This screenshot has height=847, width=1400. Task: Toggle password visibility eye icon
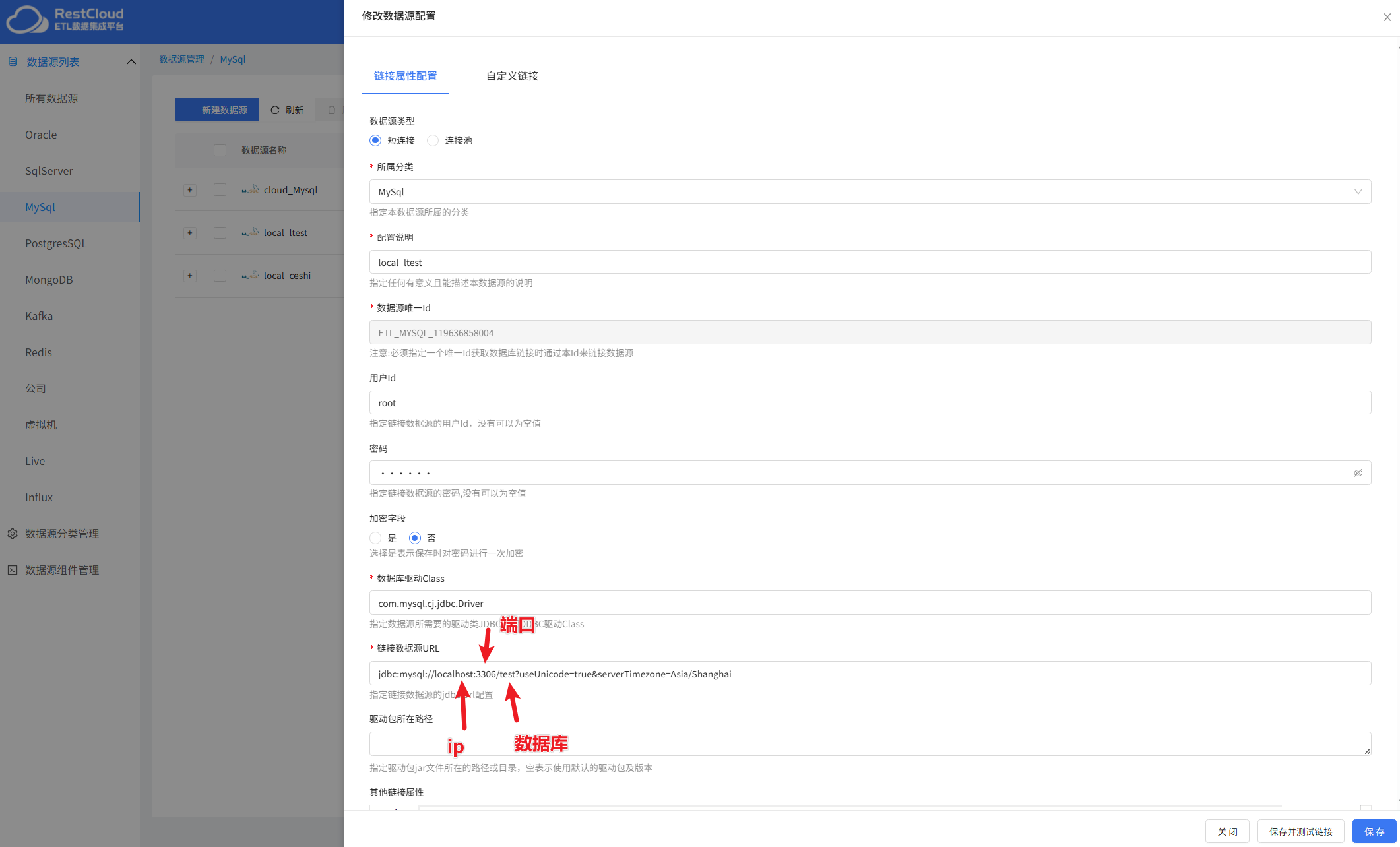[x=1358, y=473]
